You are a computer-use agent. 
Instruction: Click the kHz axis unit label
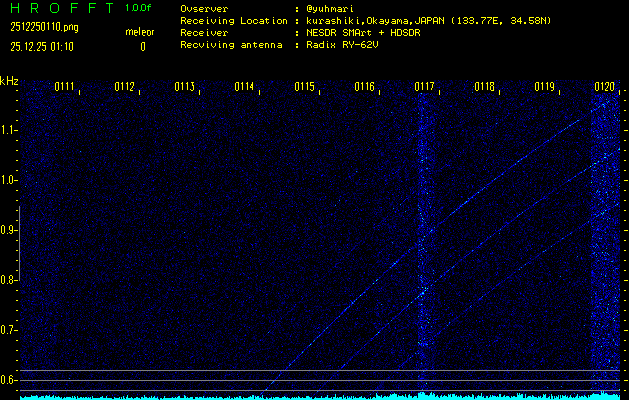coord(9,80)
